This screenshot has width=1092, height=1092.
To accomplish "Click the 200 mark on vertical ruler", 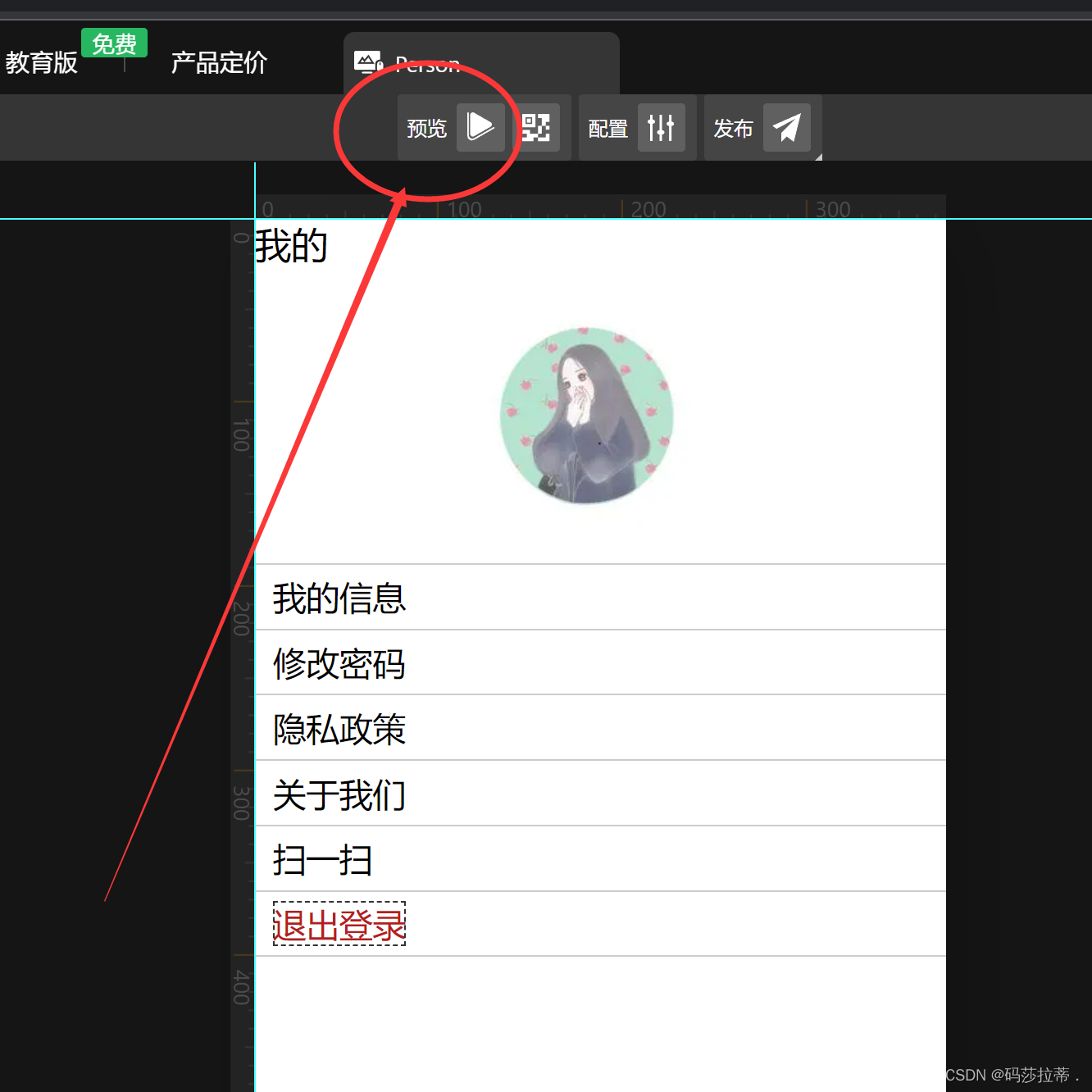I will [x=241, y=619].
